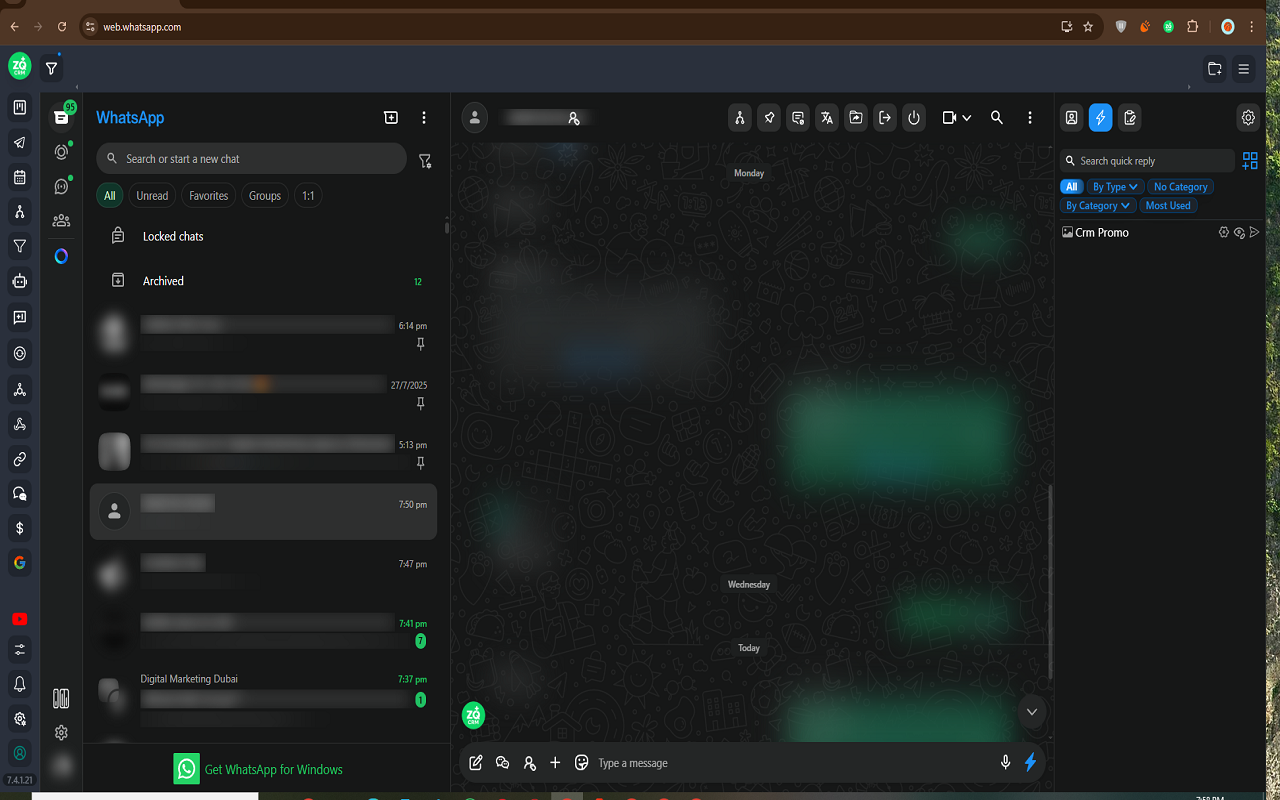Toggle the lightning quick reply panel button

tap(1100, 118)
